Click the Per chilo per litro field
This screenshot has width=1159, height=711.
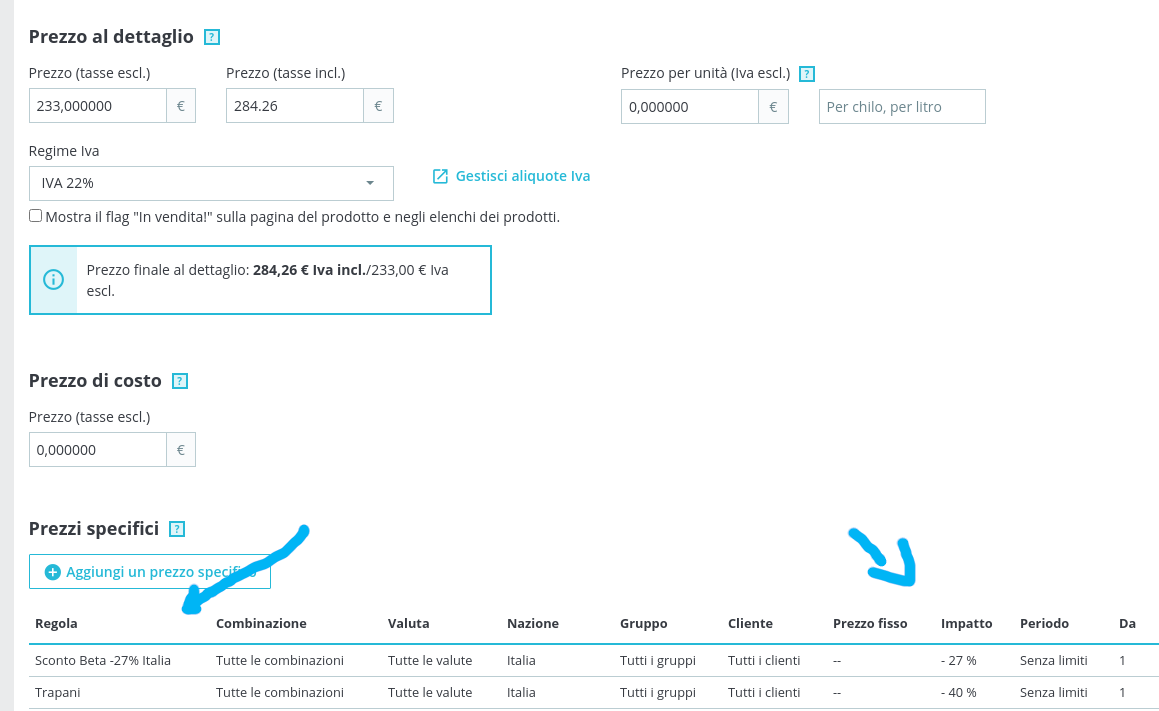tap(902, 106)
